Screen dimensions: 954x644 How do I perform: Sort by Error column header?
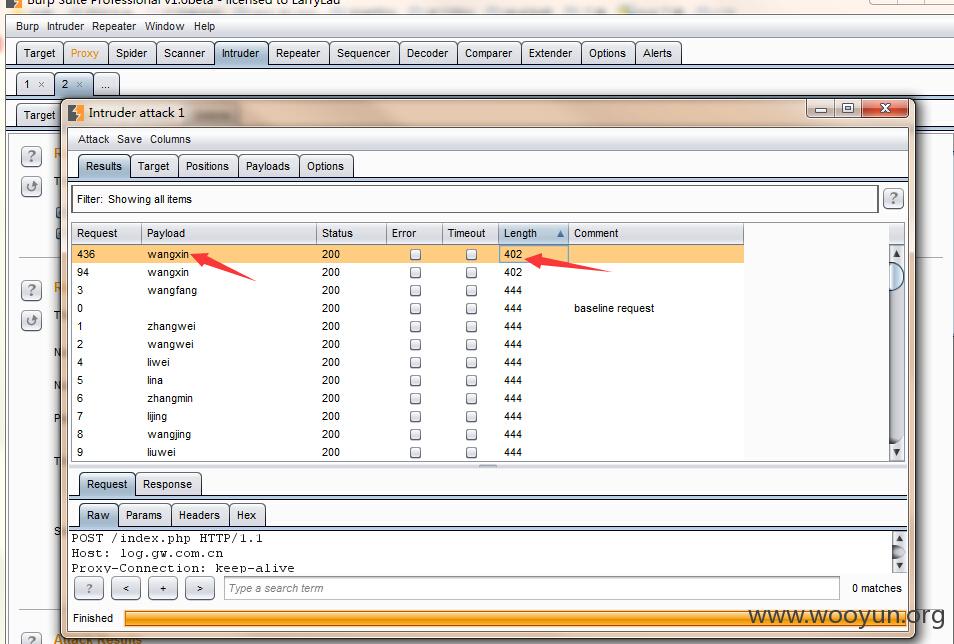click(x=414, y=233)
